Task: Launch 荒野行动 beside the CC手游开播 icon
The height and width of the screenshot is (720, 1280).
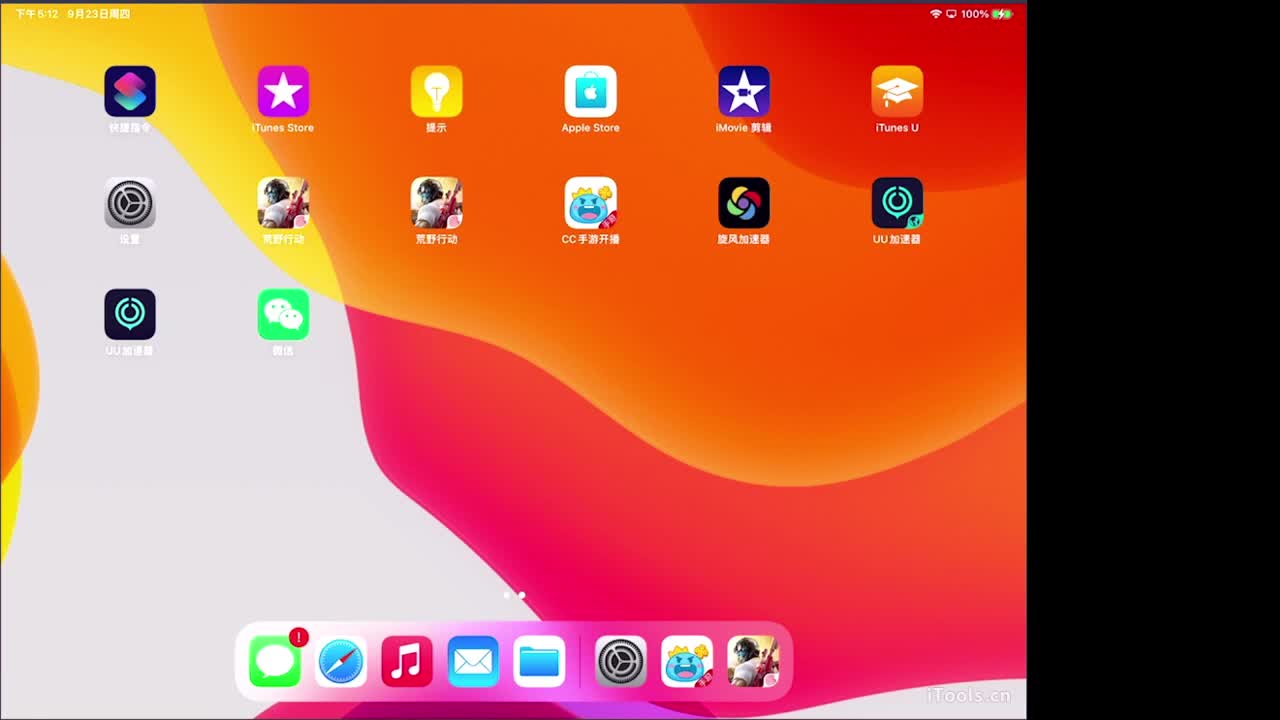Action: [x=437, y=203]
